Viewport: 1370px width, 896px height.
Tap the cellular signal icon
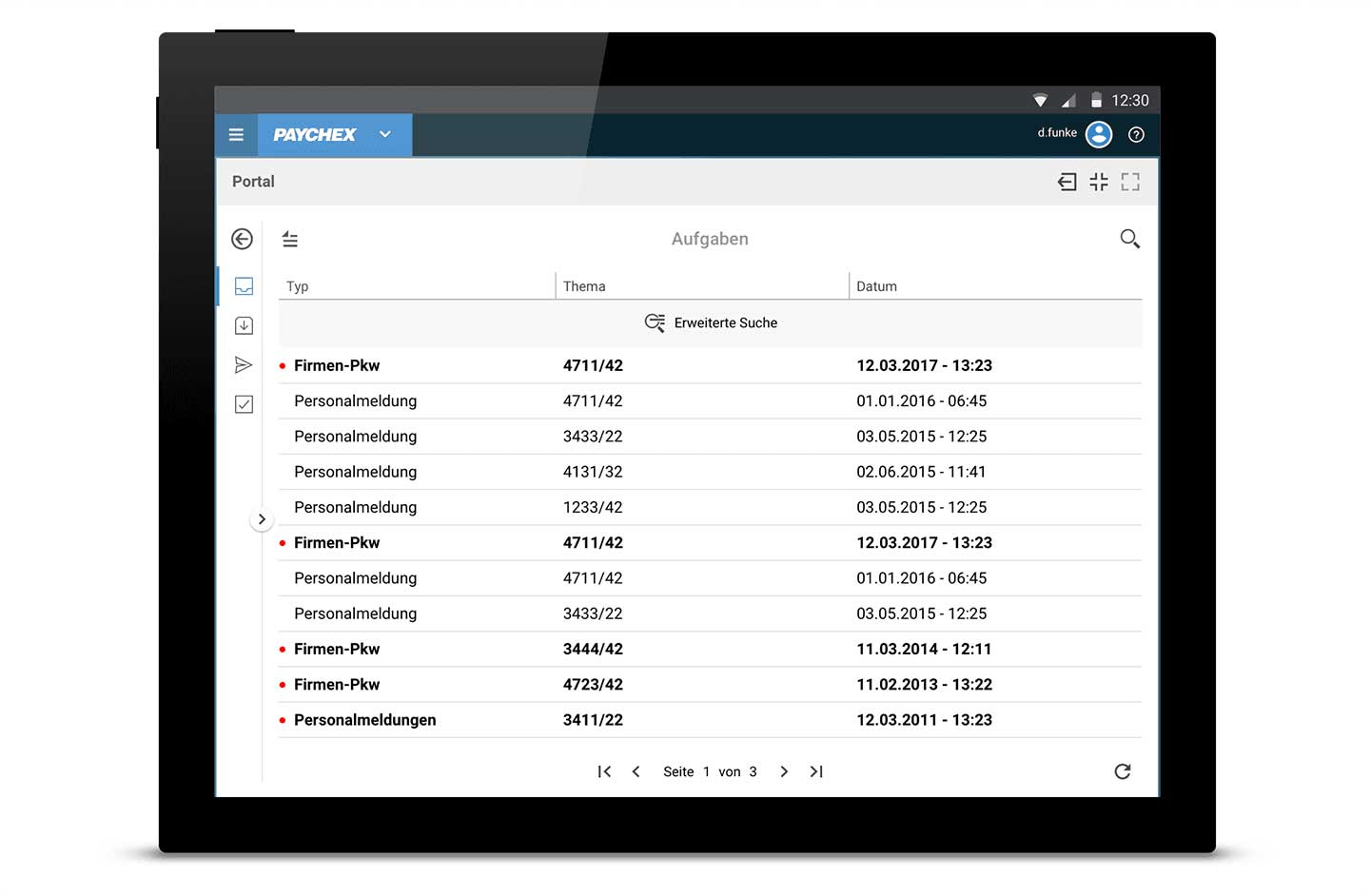tap(1068, 100)
